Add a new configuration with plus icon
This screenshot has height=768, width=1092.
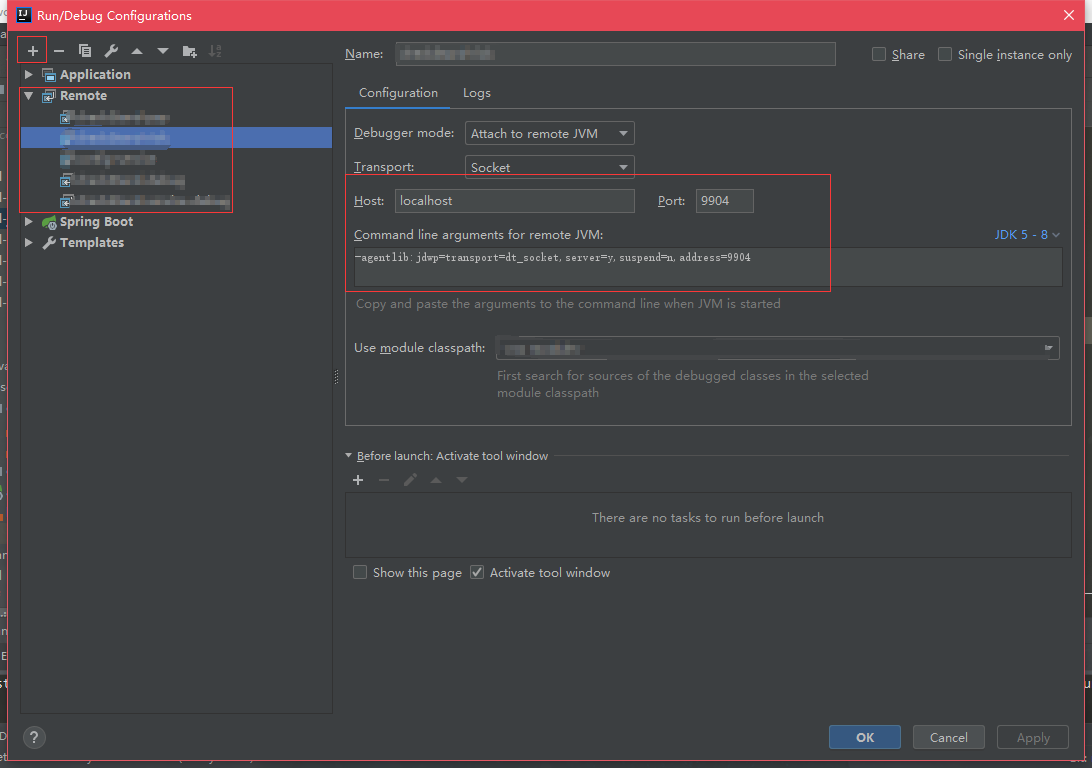click(32, 51)
